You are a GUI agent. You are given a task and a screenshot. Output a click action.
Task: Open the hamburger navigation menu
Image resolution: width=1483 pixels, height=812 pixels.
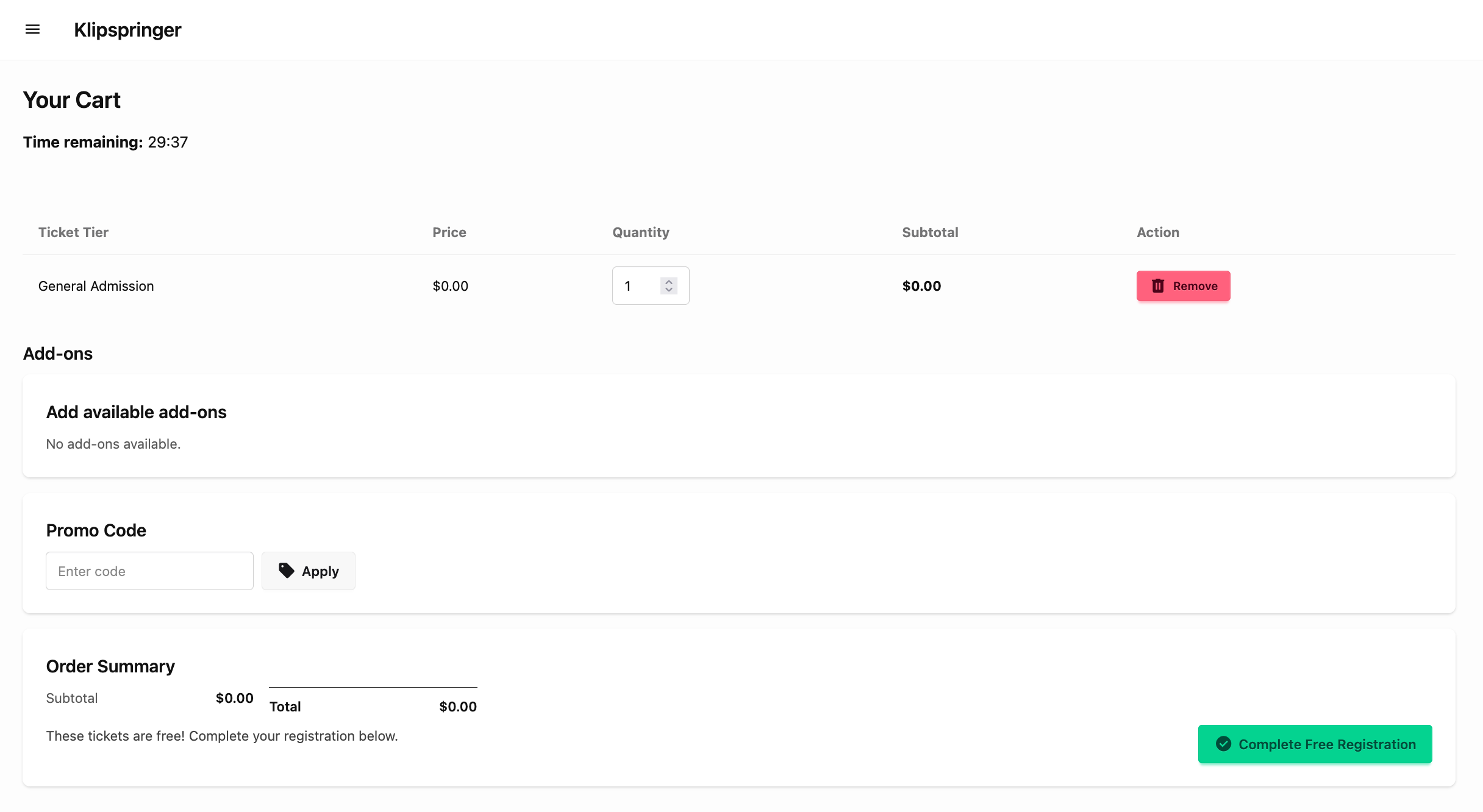32,29
